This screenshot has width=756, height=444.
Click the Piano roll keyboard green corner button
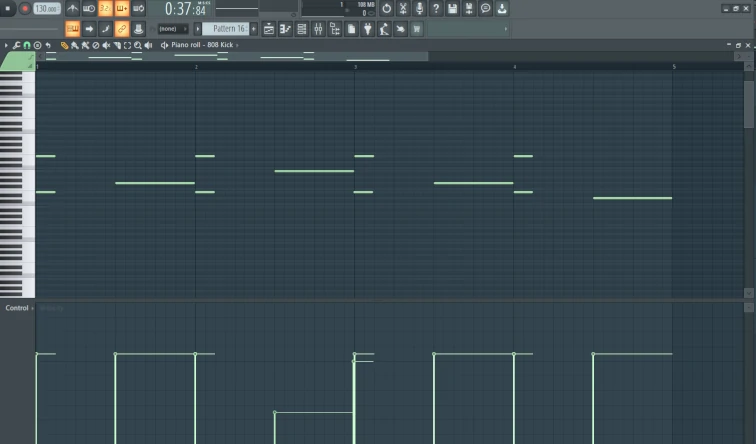(18, 61)
